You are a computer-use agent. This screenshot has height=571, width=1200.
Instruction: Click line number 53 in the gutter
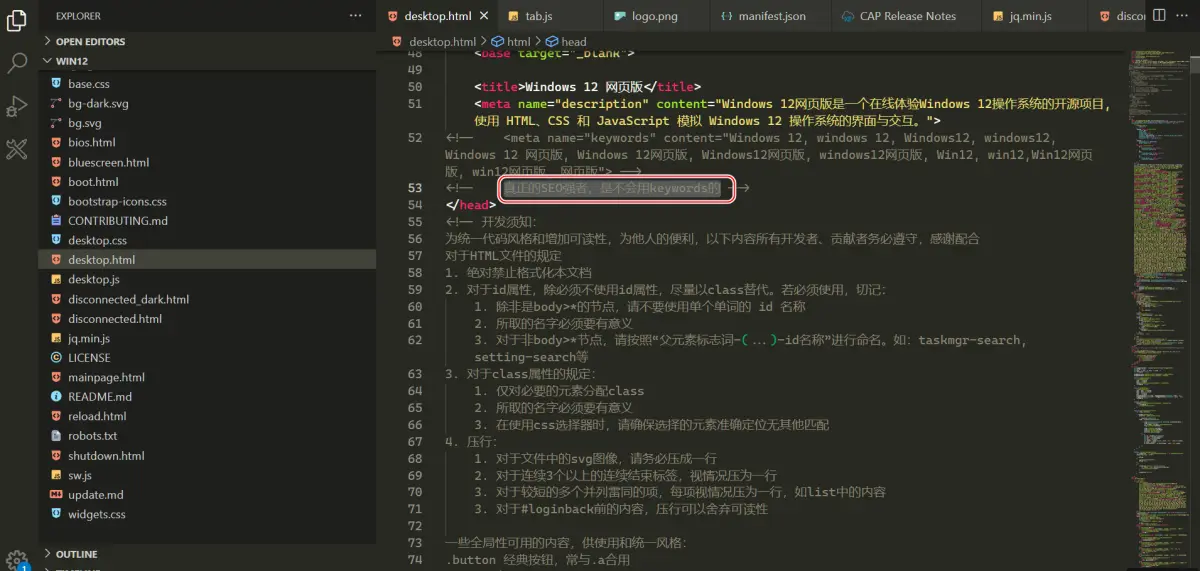click(x=415, y=188)
